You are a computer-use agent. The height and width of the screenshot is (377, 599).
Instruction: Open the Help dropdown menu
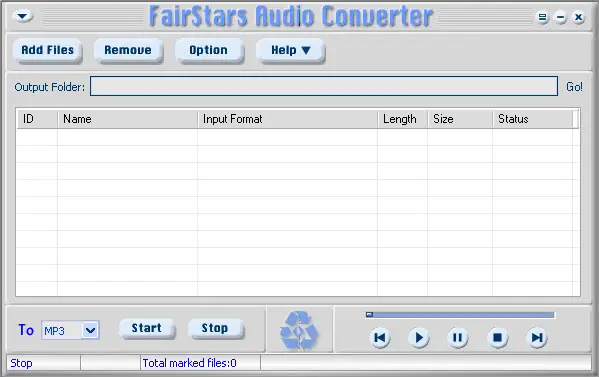290,50
